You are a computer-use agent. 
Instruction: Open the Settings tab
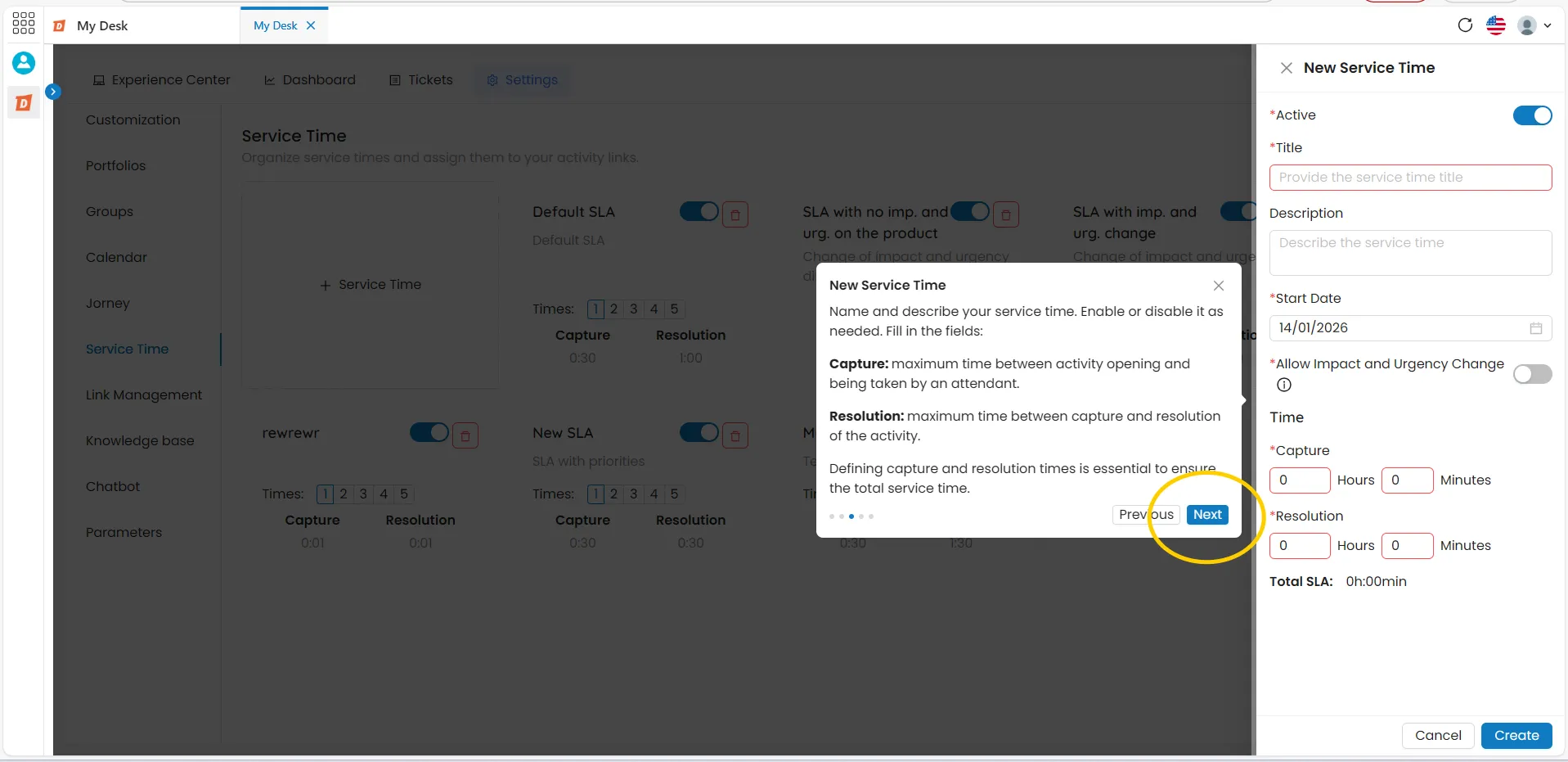(x=522, y=80)
